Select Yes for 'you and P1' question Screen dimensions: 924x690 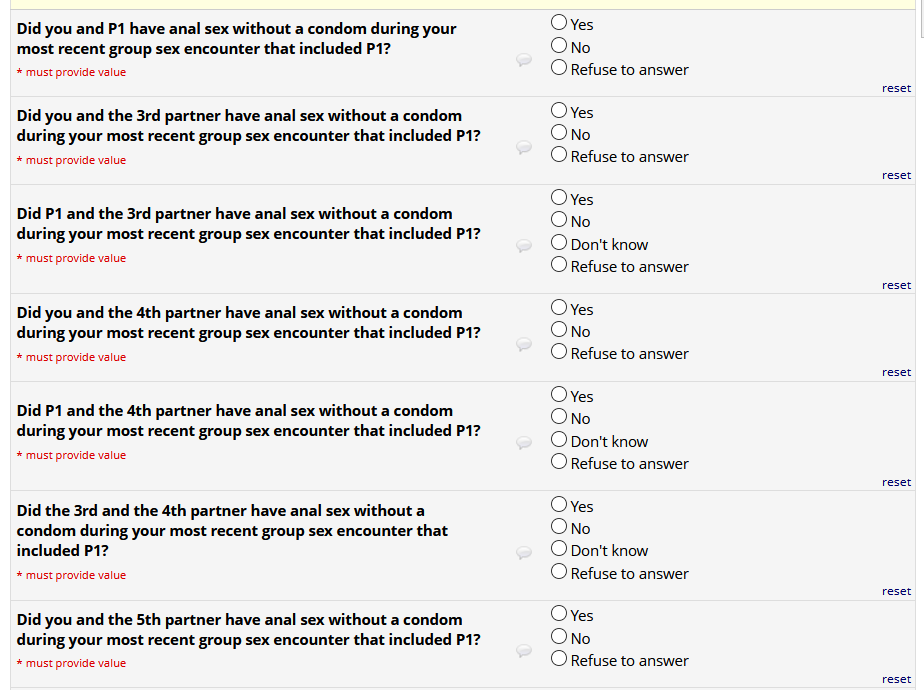point(559,23)
